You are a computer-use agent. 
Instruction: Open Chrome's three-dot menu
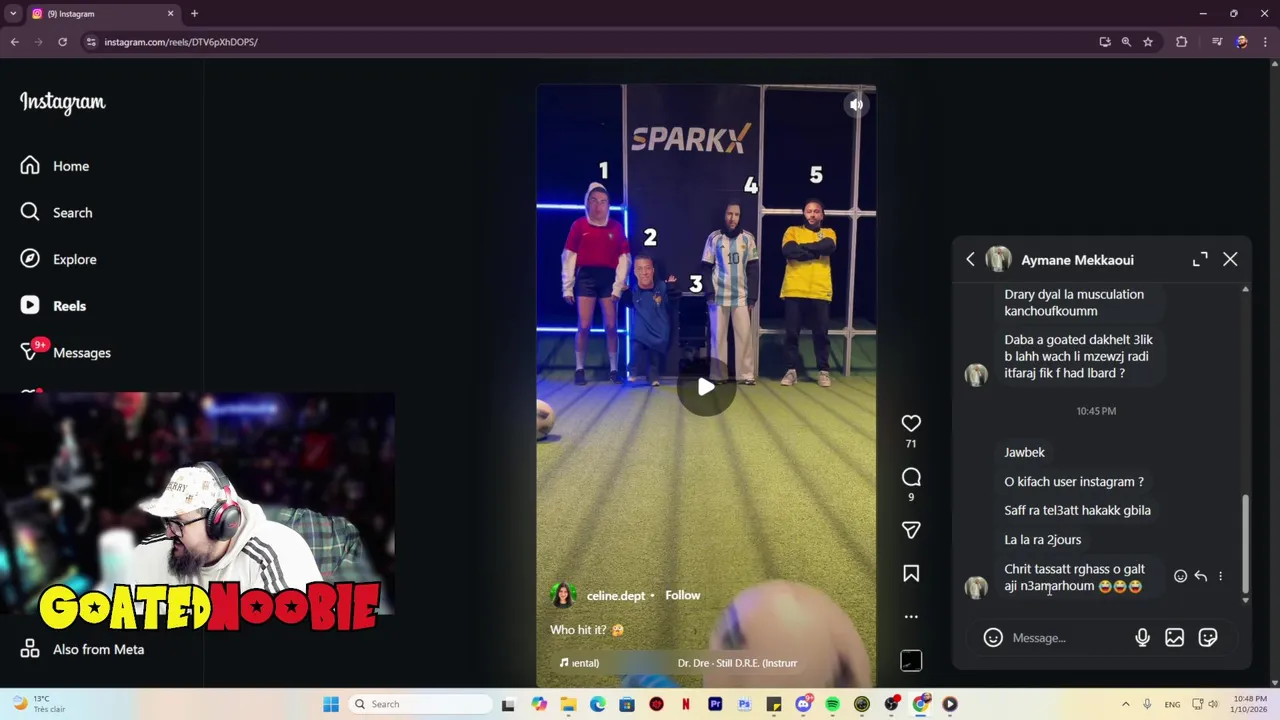1266,42
